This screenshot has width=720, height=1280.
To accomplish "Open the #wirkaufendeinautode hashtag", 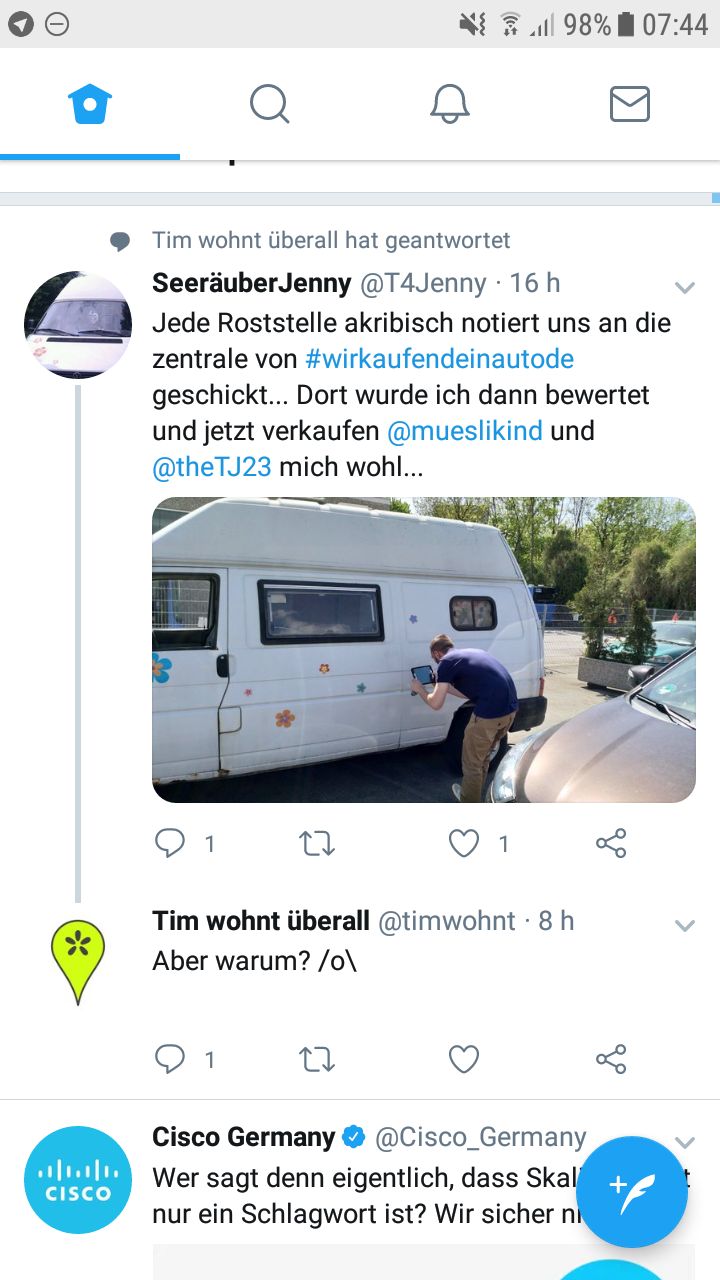I will point(440,359).
